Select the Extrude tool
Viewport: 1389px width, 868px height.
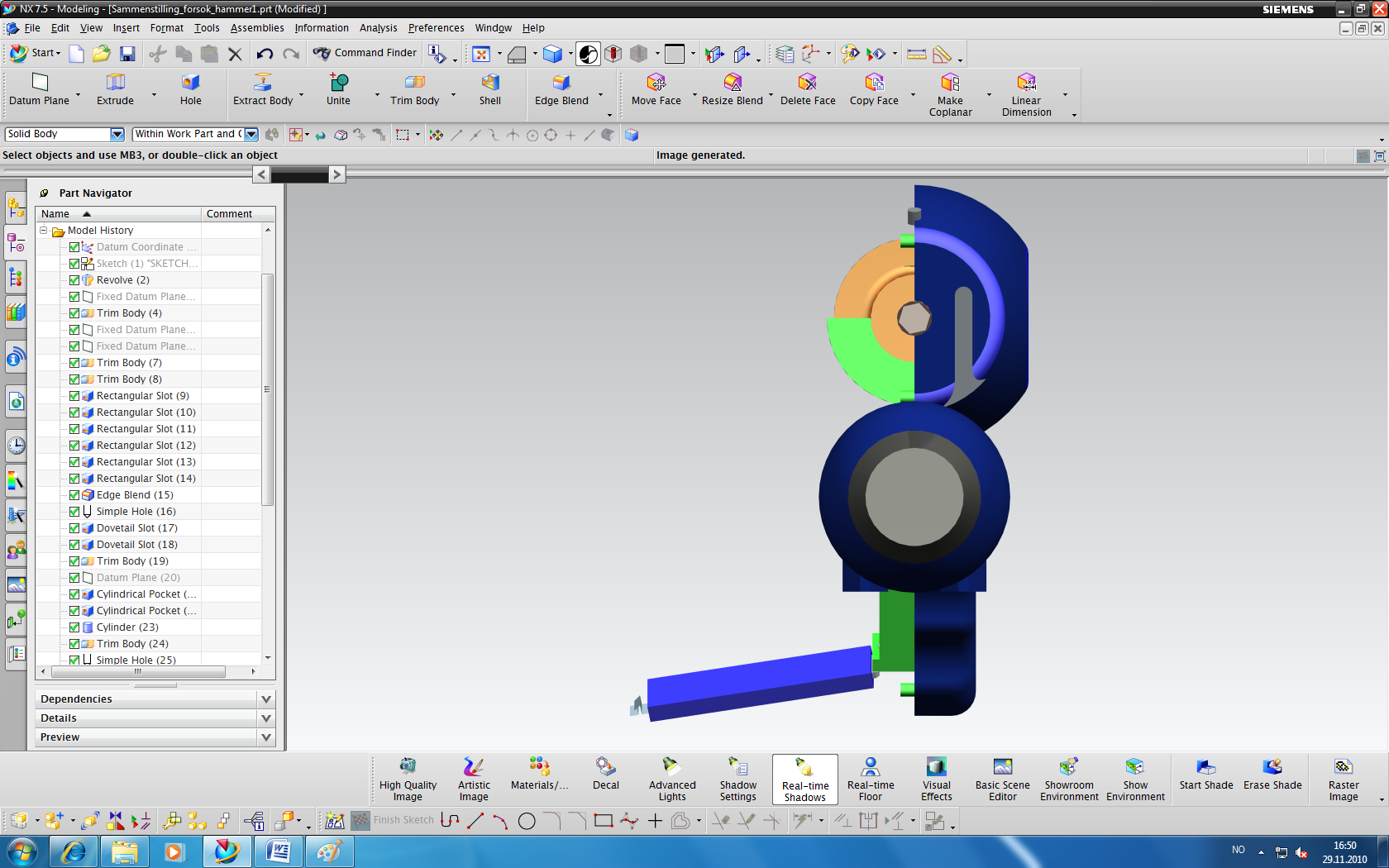click(x=115, y=89)
